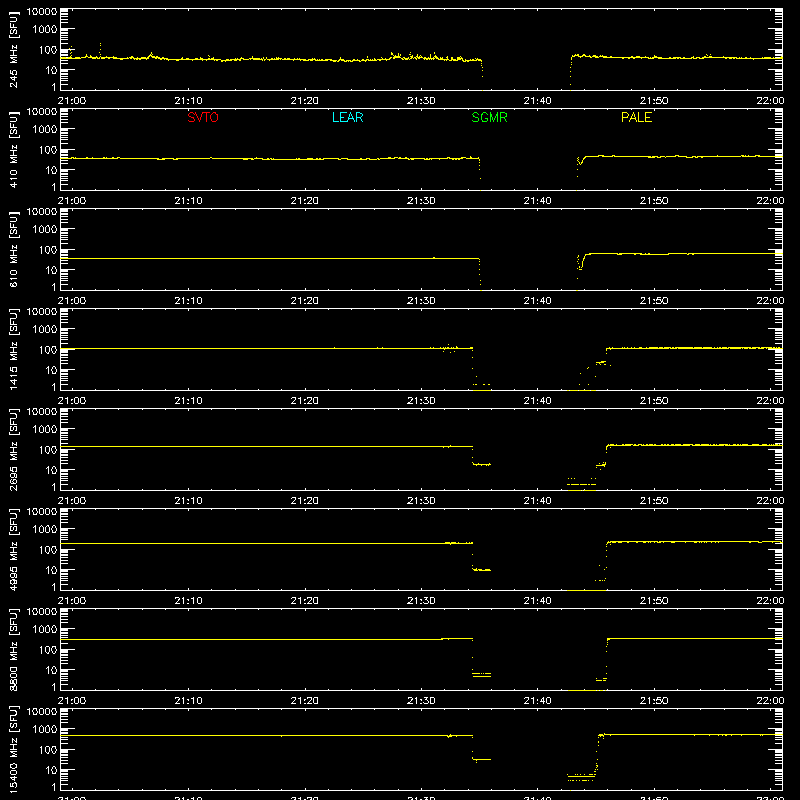Select the 410 MHz [SFU] axis label

click(14, 149)
